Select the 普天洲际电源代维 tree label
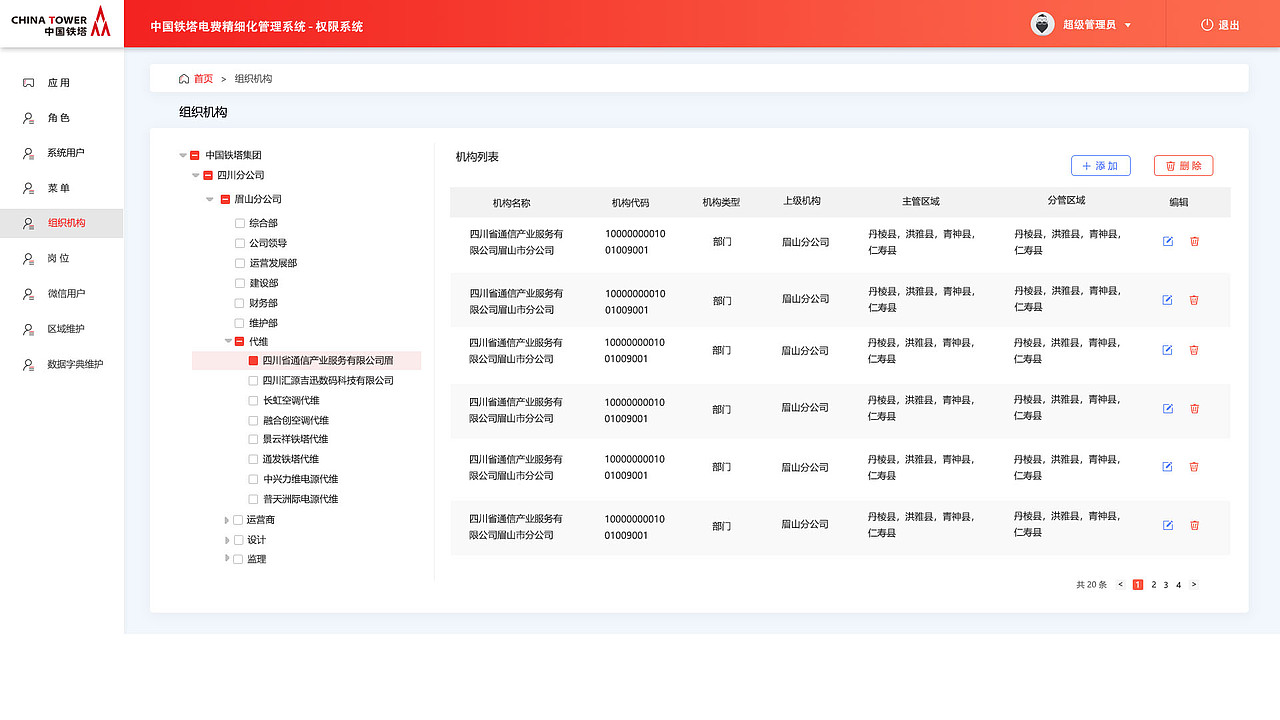Screen dimensions: 1280x720 click(301, 499)
